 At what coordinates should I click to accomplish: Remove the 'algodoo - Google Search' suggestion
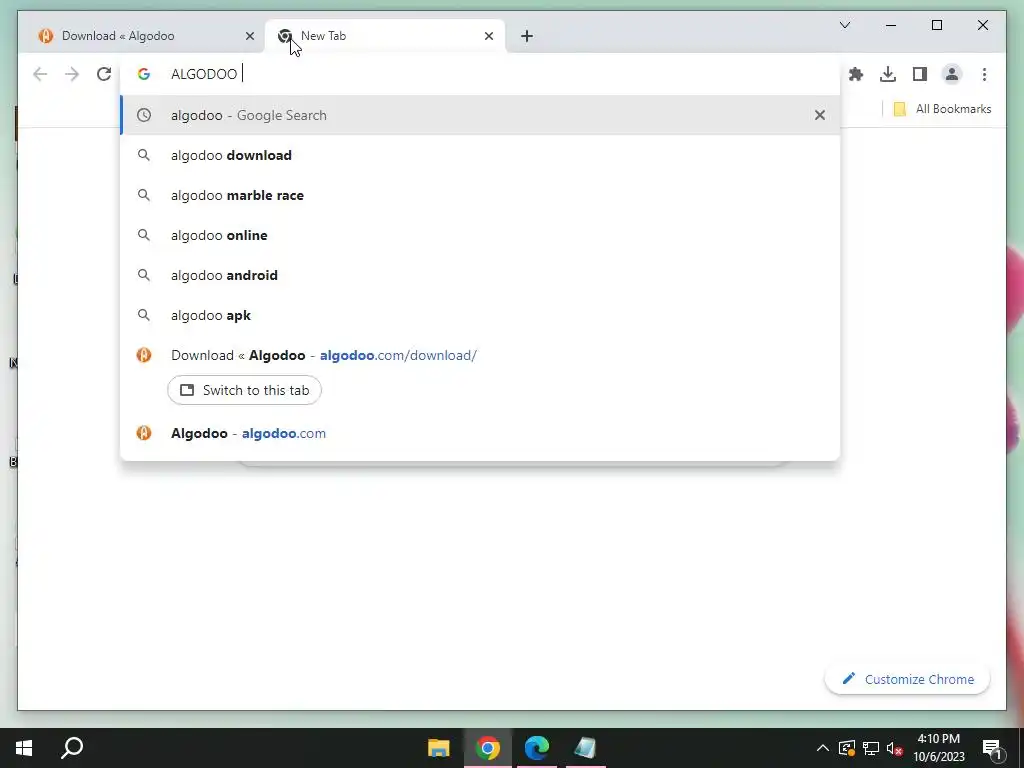[820, 115]
